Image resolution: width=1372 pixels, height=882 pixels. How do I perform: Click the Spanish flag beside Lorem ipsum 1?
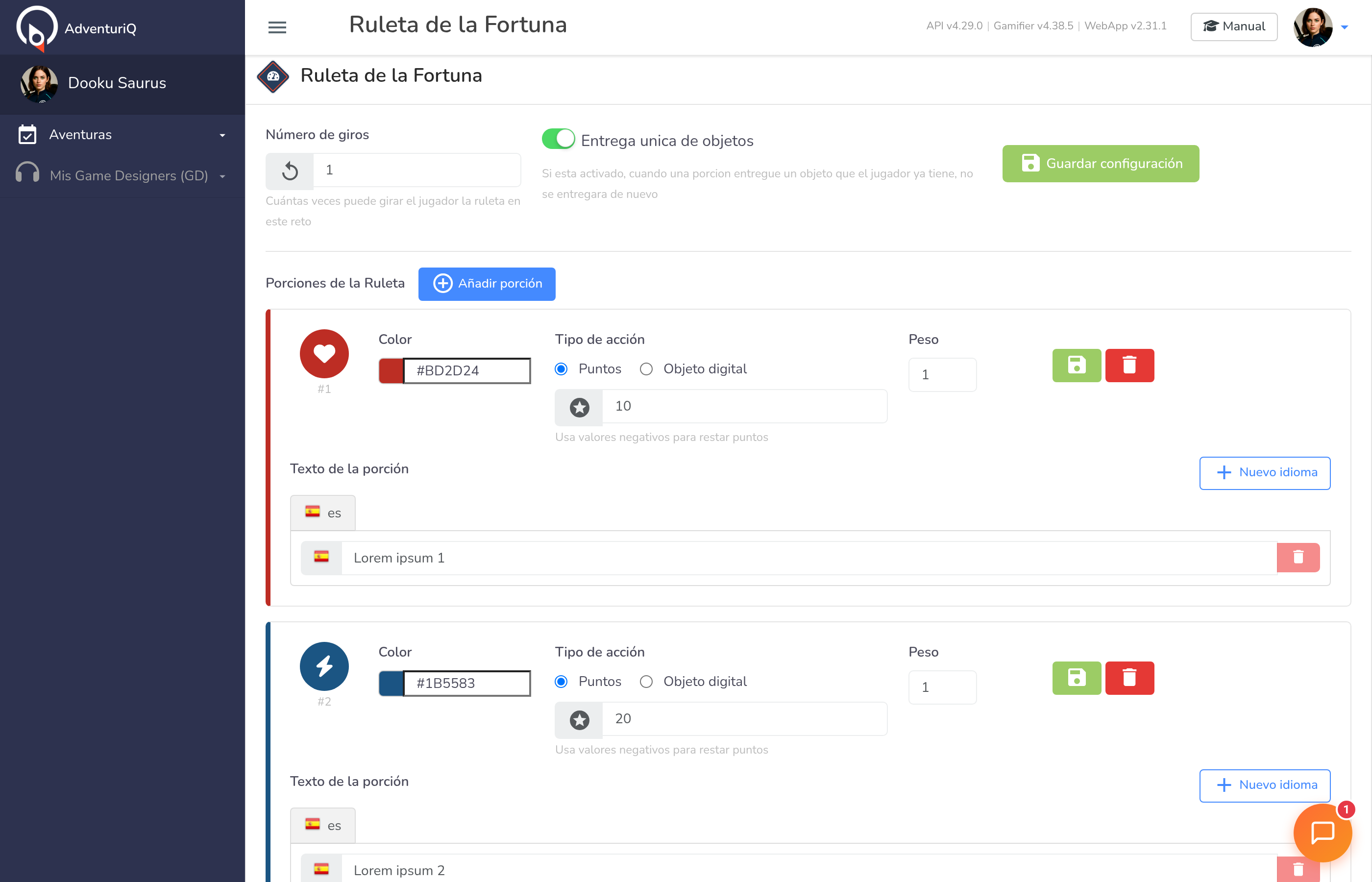tap(321, 557)
